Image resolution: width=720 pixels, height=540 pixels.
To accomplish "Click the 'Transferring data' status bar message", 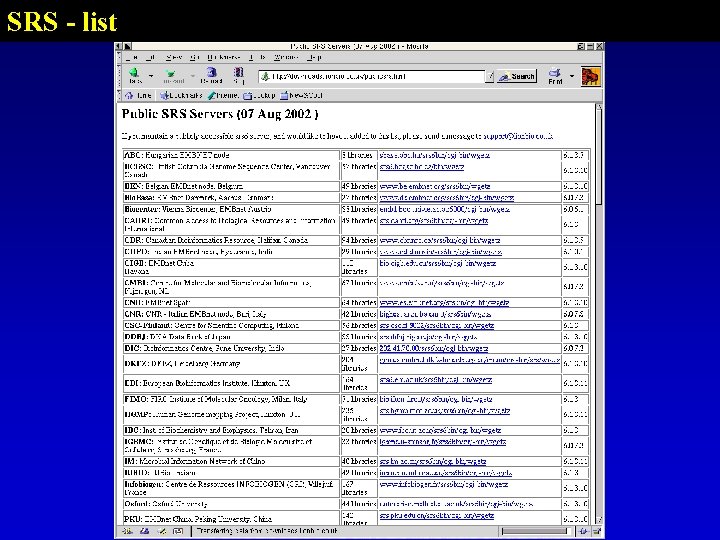I will [267, 531].
